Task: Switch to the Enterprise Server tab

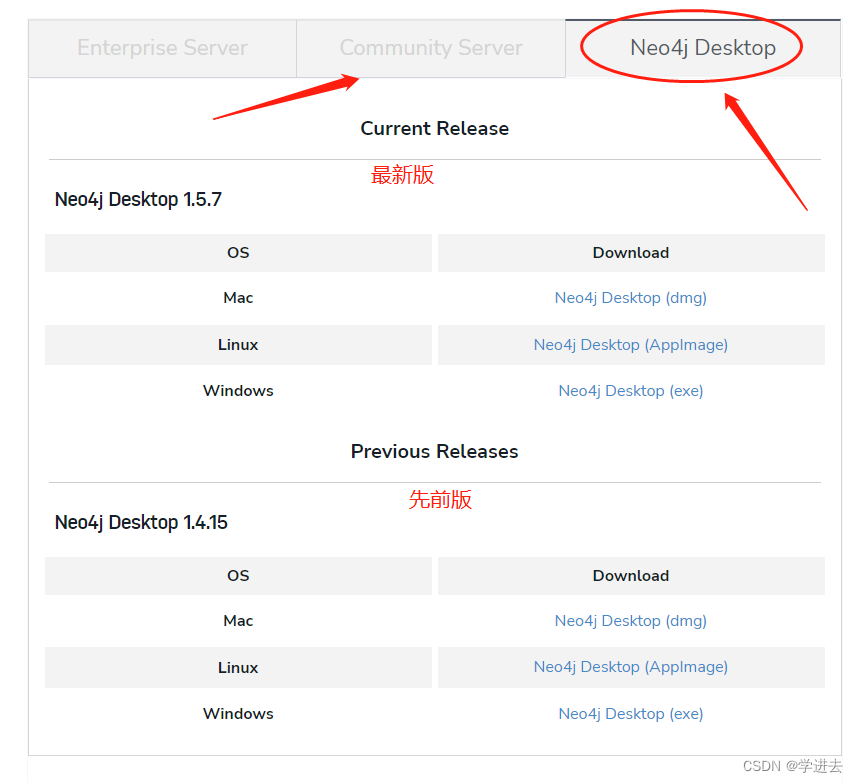Action: [x=162, y=48]
